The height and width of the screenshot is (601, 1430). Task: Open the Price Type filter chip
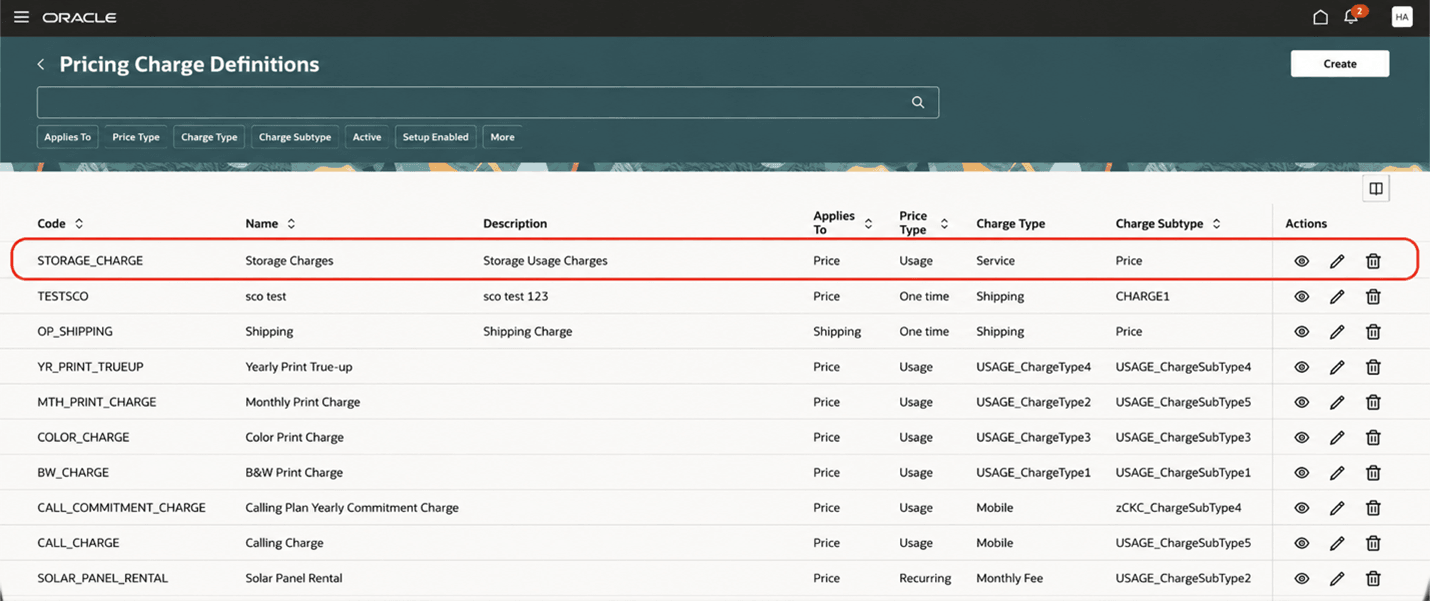(x=136, y=137)
